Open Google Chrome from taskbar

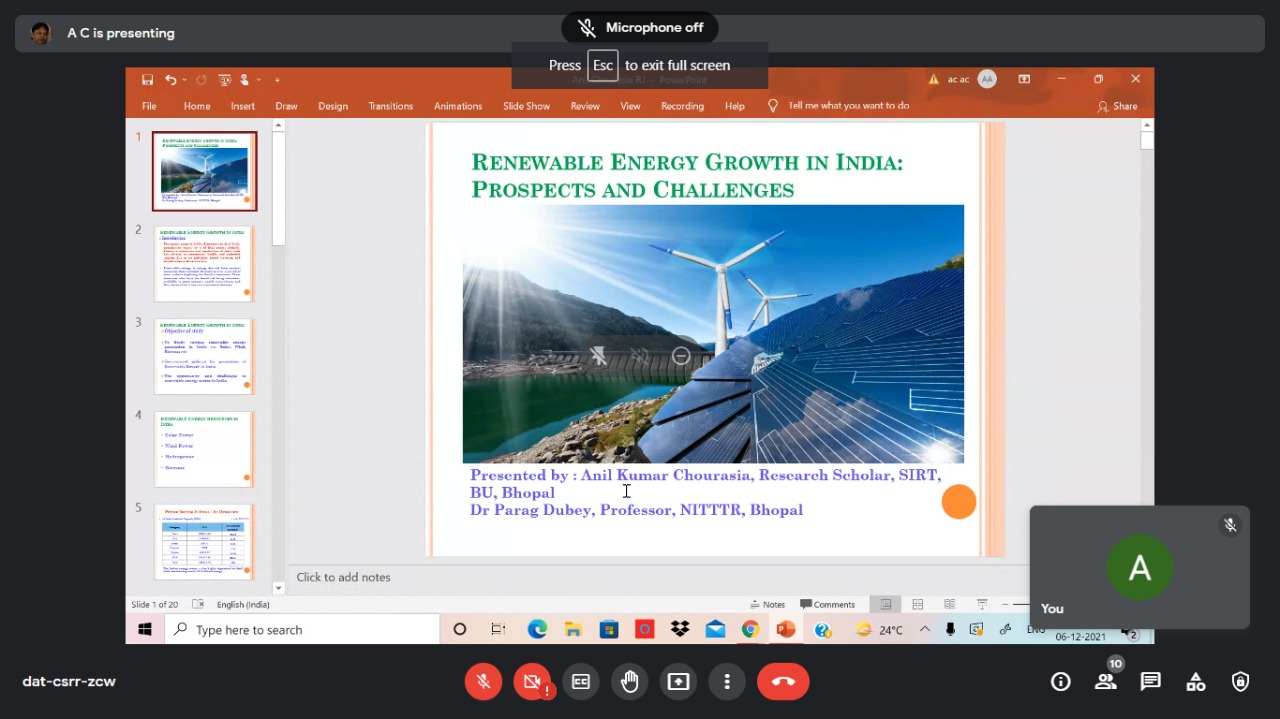point(750,630)
